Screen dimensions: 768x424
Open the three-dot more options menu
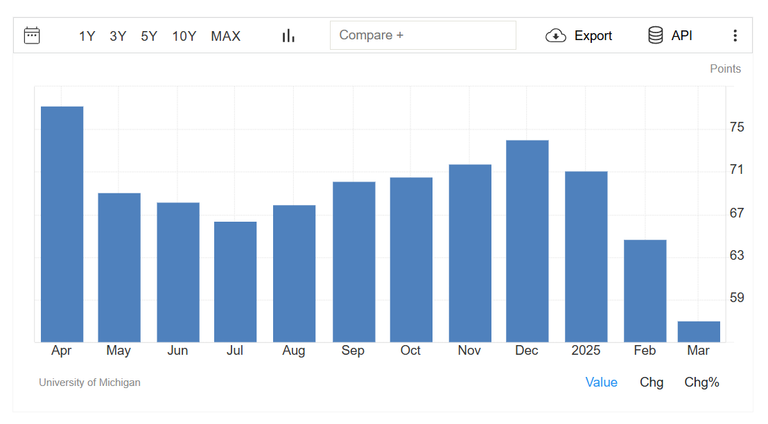point(735,35)
